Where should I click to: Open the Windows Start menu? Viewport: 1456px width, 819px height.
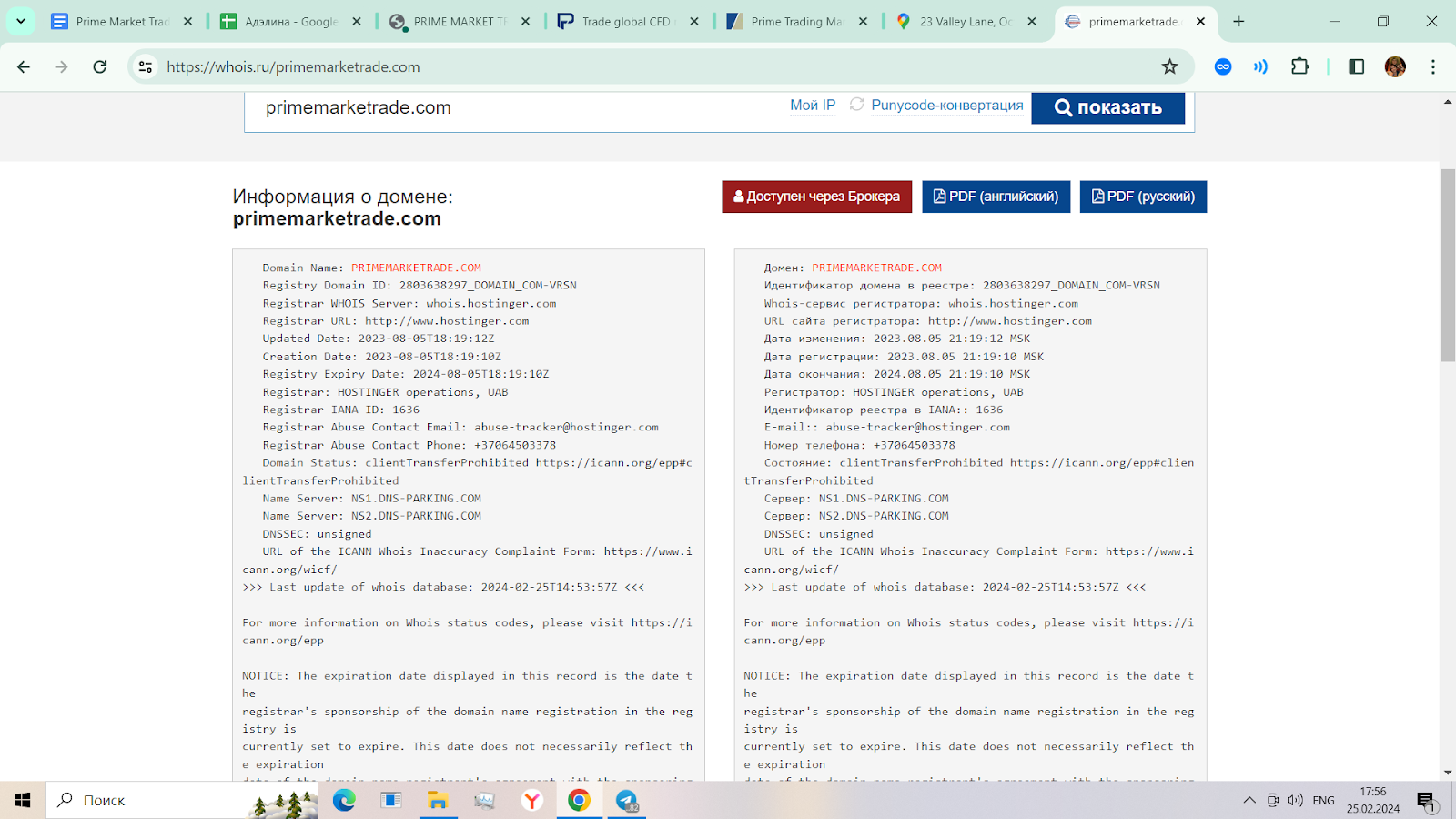tap(23, 800)
